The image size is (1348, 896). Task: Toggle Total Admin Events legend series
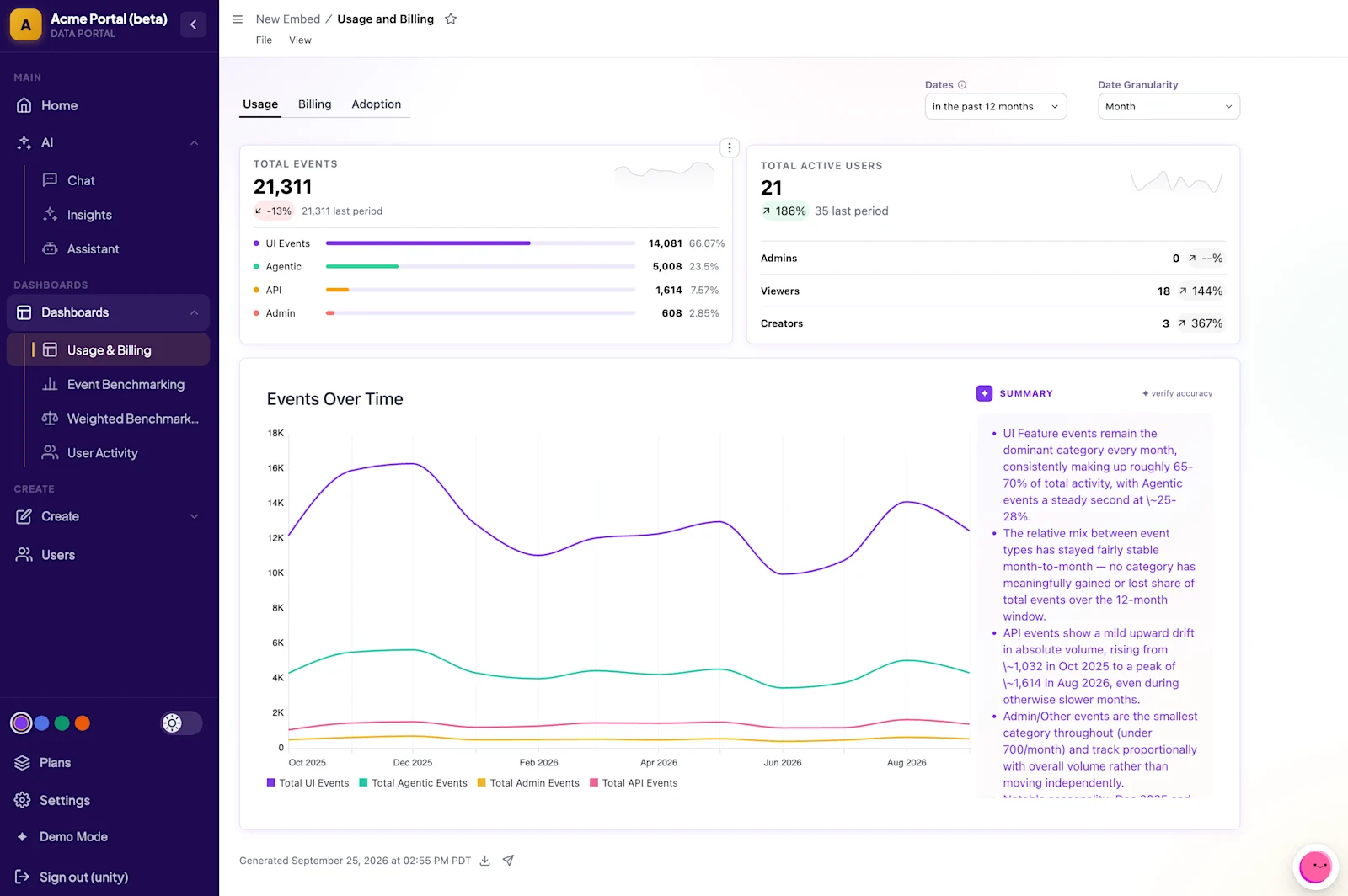tap(528, 783)
